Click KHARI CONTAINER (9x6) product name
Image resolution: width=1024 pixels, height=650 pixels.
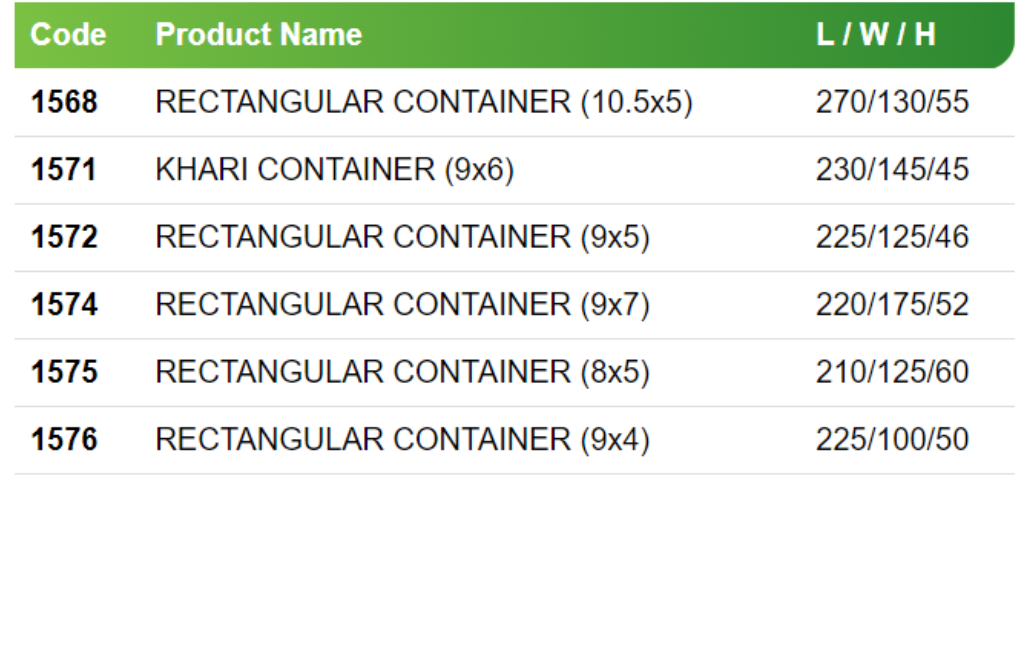(x=334, y=170)
